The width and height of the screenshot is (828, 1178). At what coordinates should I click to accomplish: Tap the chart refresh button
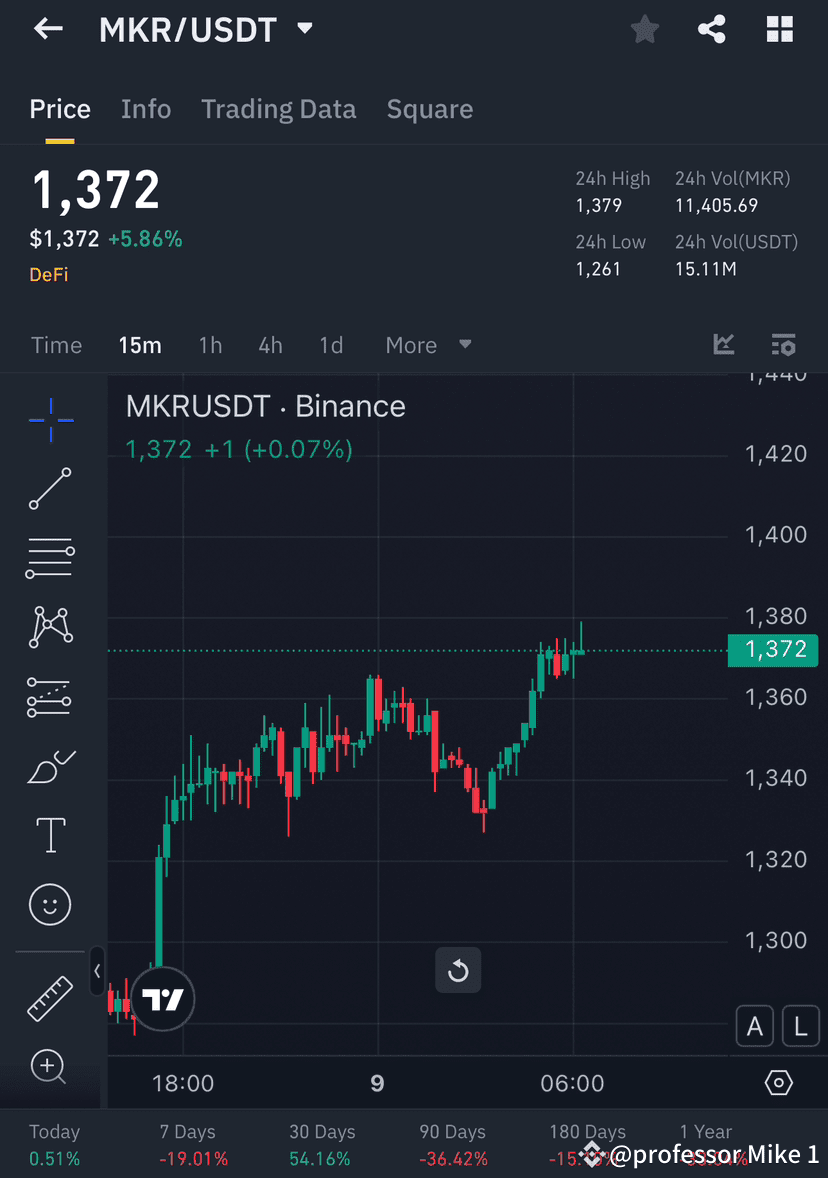click(x=457, y=968)
